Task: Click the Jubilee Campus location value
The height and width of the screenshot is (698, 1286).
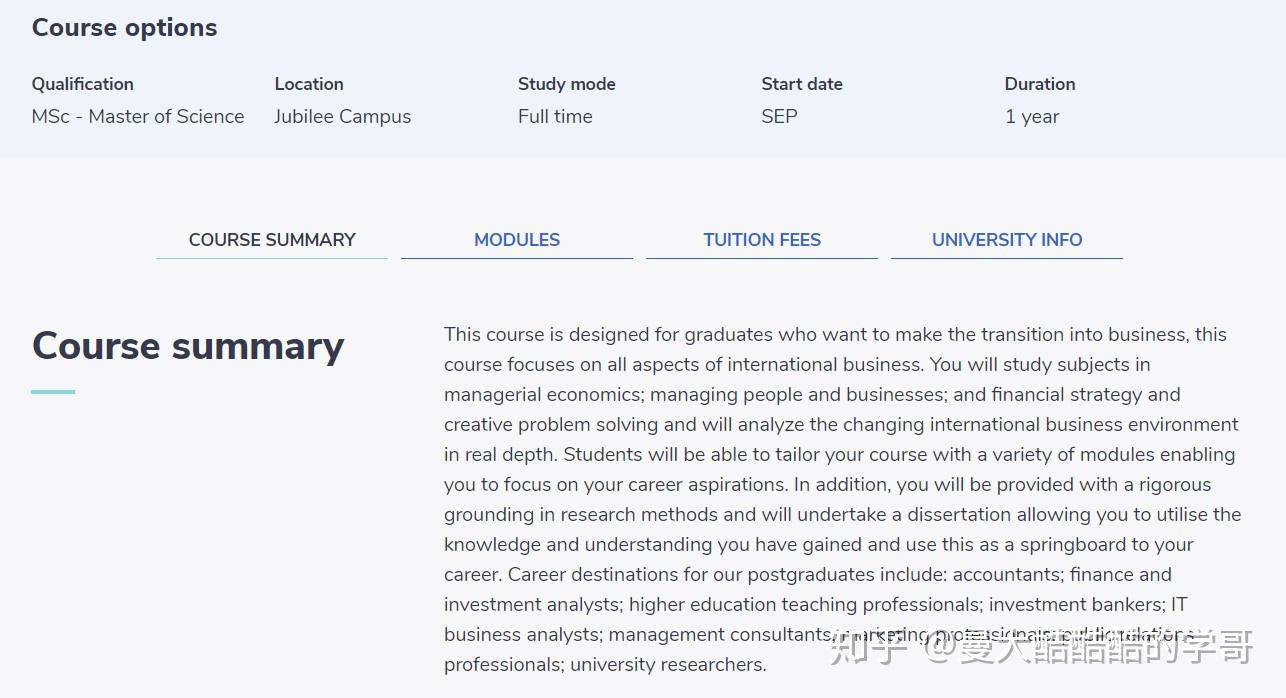Action: (343, 116)
